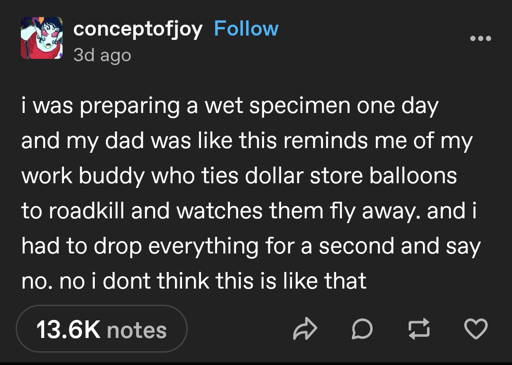The image size is (512, 365).
Task: Click the final line 'no. no i dont think'
Action: point(194,281)
